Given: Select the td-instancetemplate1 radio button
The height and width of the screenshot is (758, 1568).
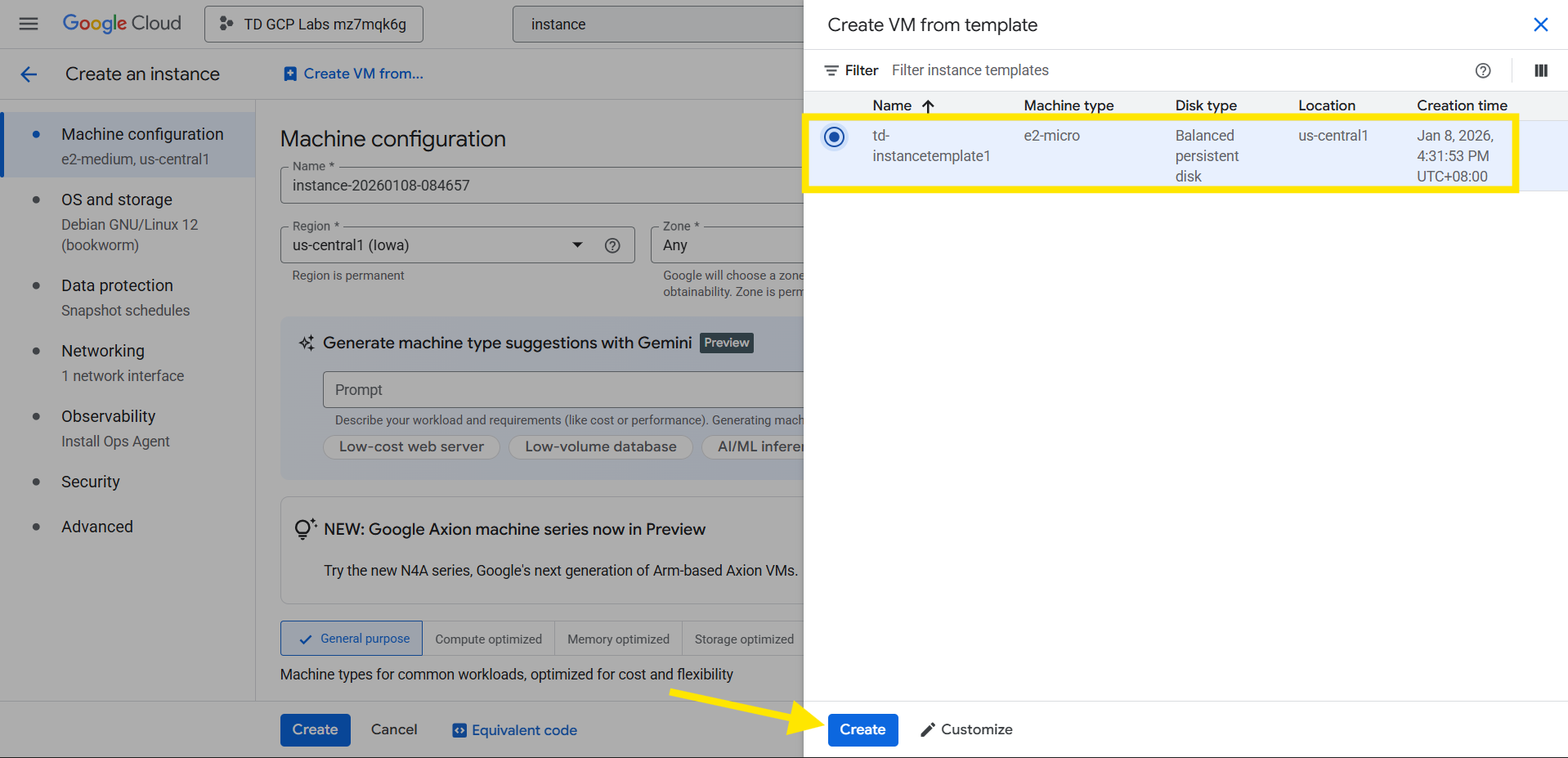Looking at the screenshot, I should pos(834,137).
